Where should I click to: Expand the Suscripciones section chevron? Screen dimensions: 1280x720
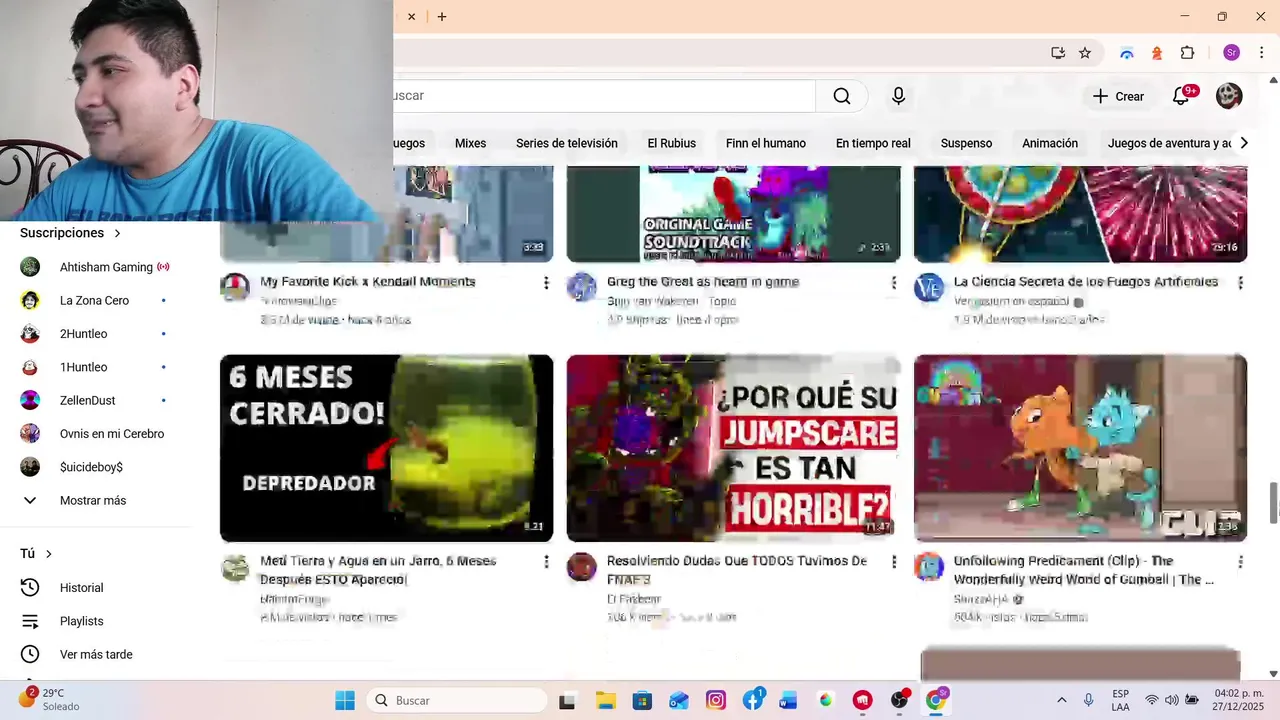point(117,233)
